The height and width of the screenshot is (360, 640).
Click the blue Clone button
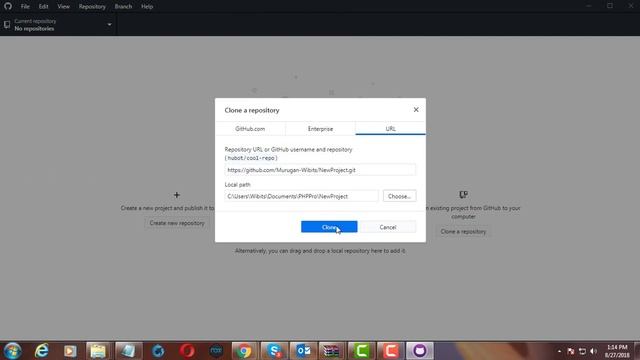[x=329, y=227]
